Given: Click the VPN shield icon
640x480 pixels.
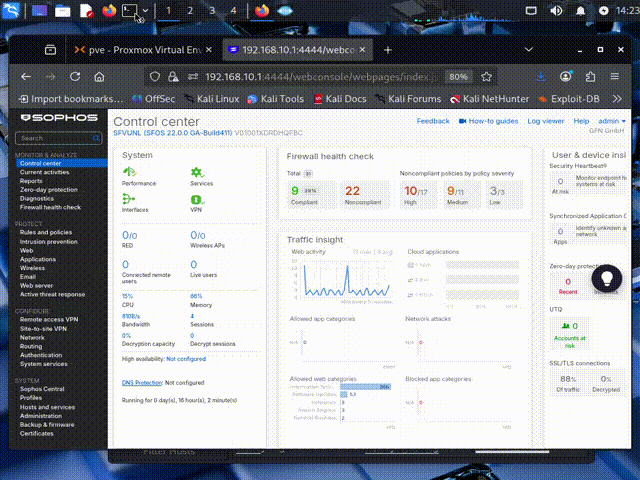Looking at the screenshot, I should click(197, 201).
